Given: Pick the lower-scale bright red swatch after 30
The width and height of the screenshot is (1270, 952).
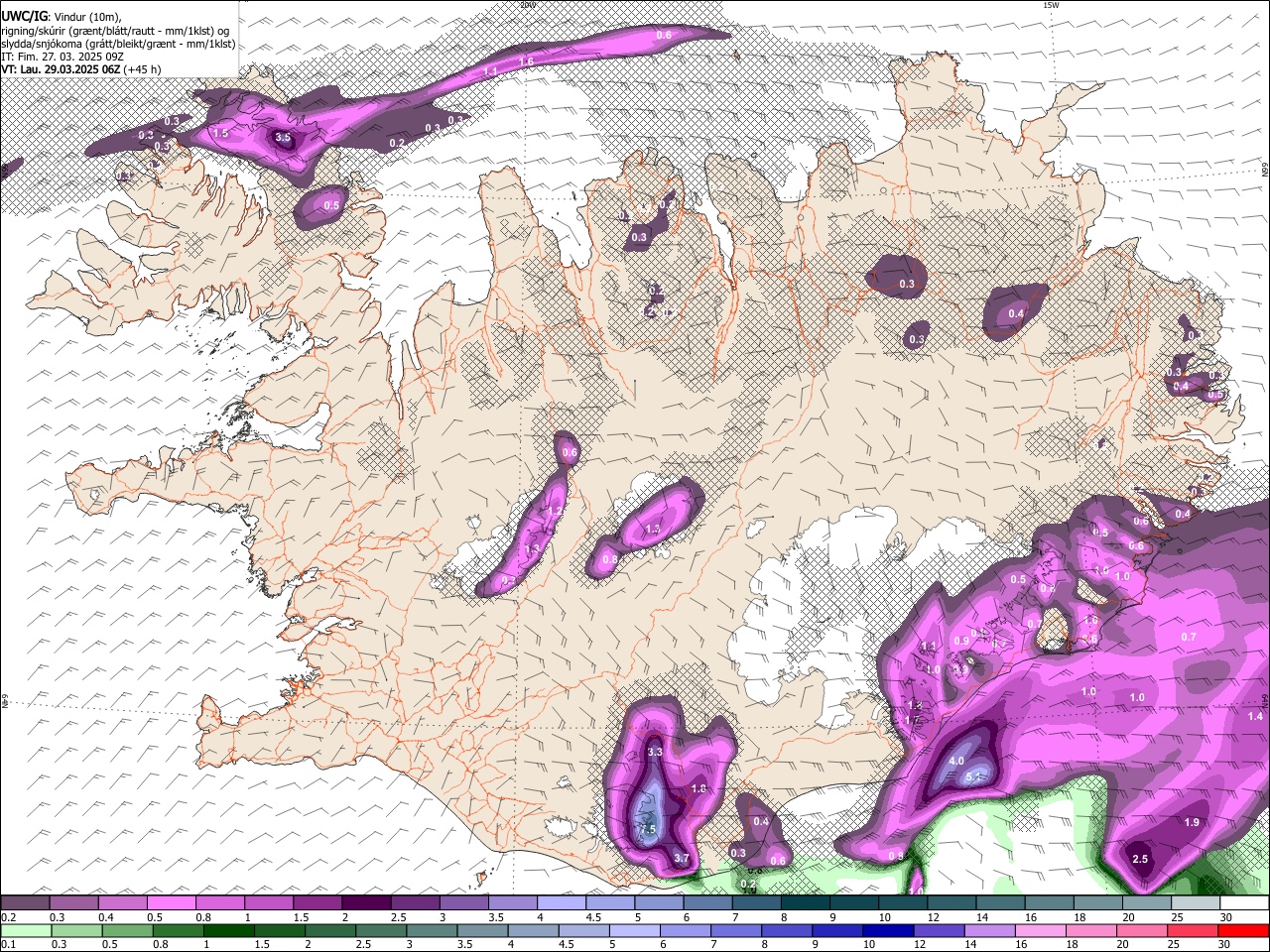Looking at the screenshot, I should click(x=1245, y=930).
